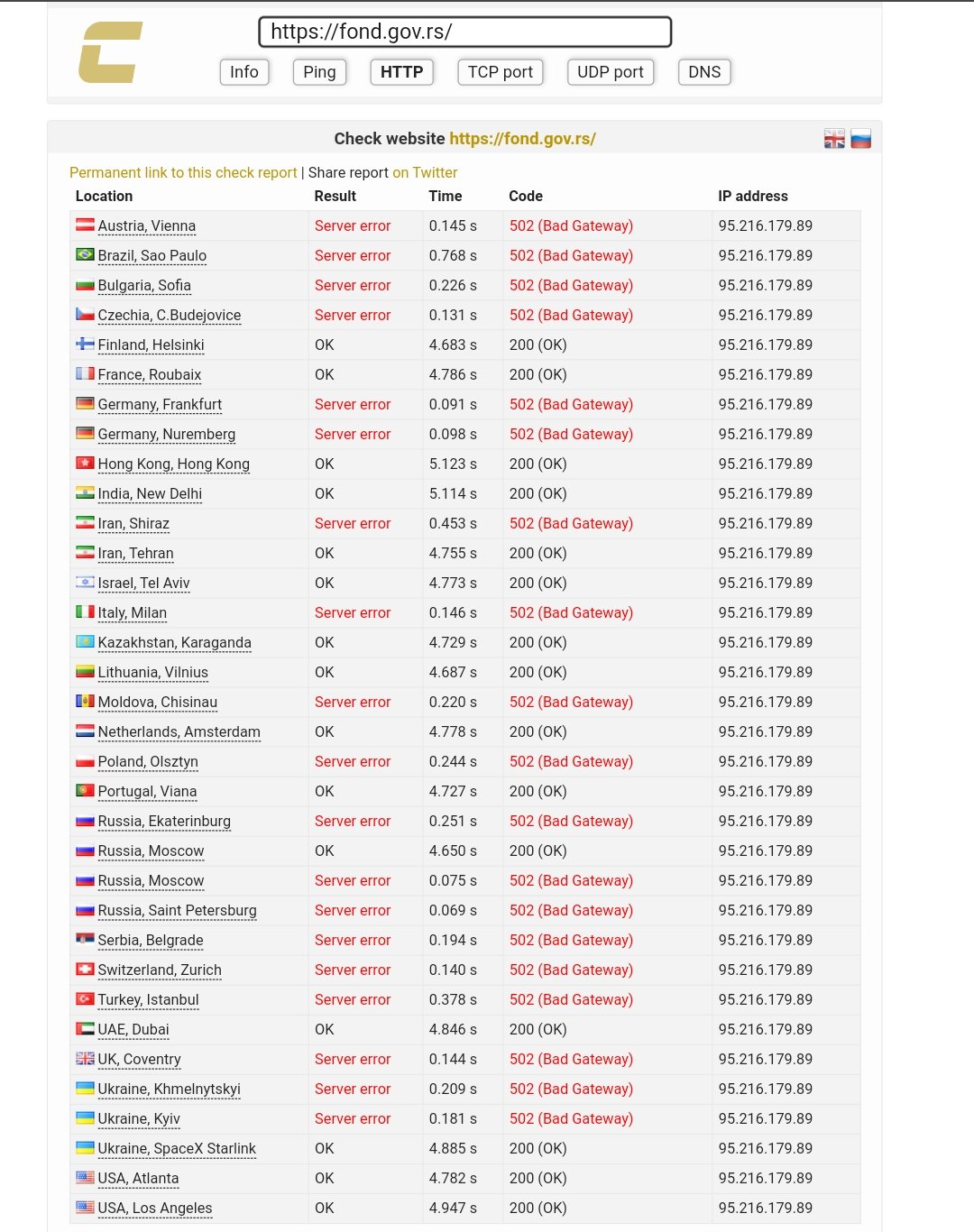Open Permanent link to this check report
Screen dimensions: 974x1232
coord(183,172)
